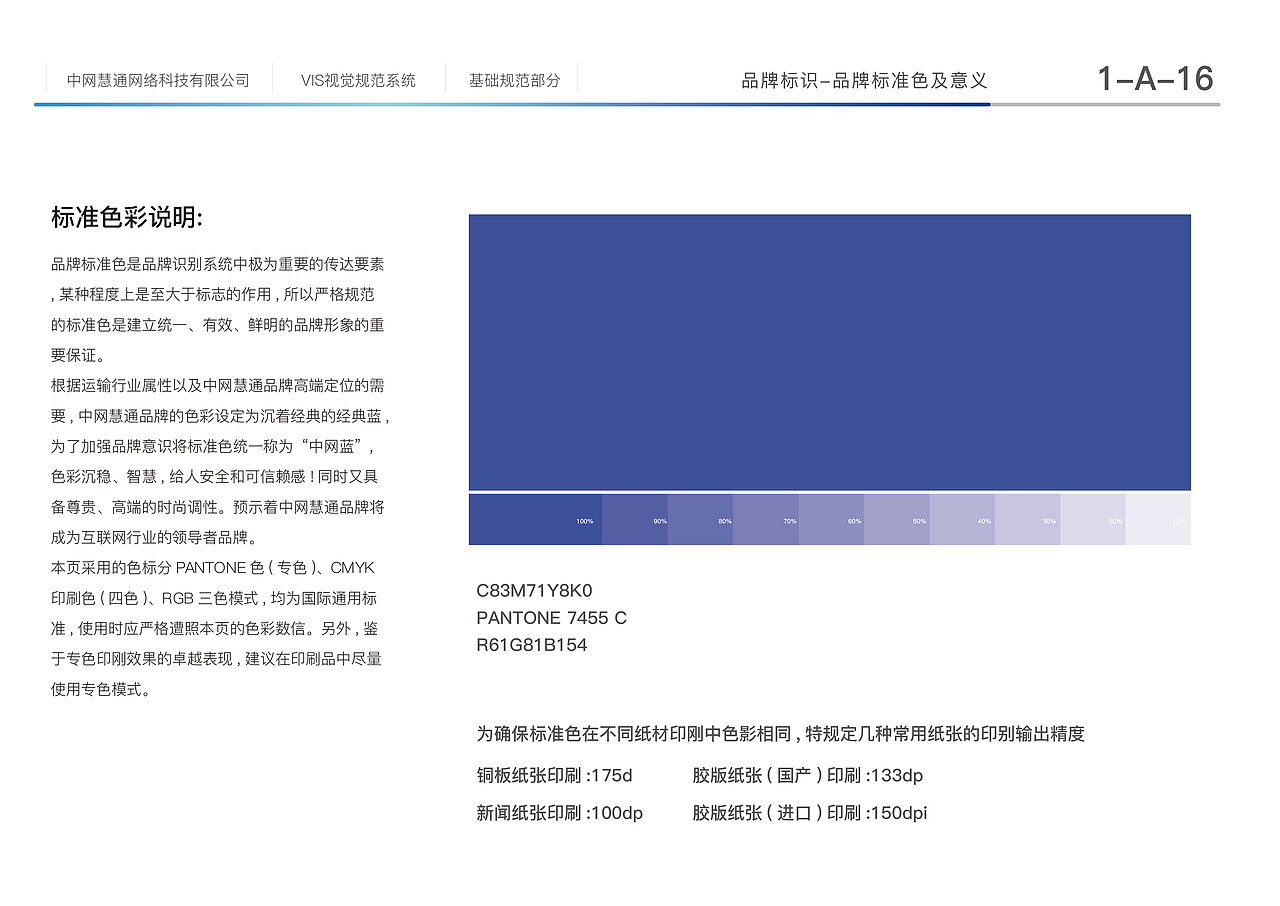The width and height of the screenshot is (1280, 906).
Task: Select the 30% tint swatch
Action: 1028,519
